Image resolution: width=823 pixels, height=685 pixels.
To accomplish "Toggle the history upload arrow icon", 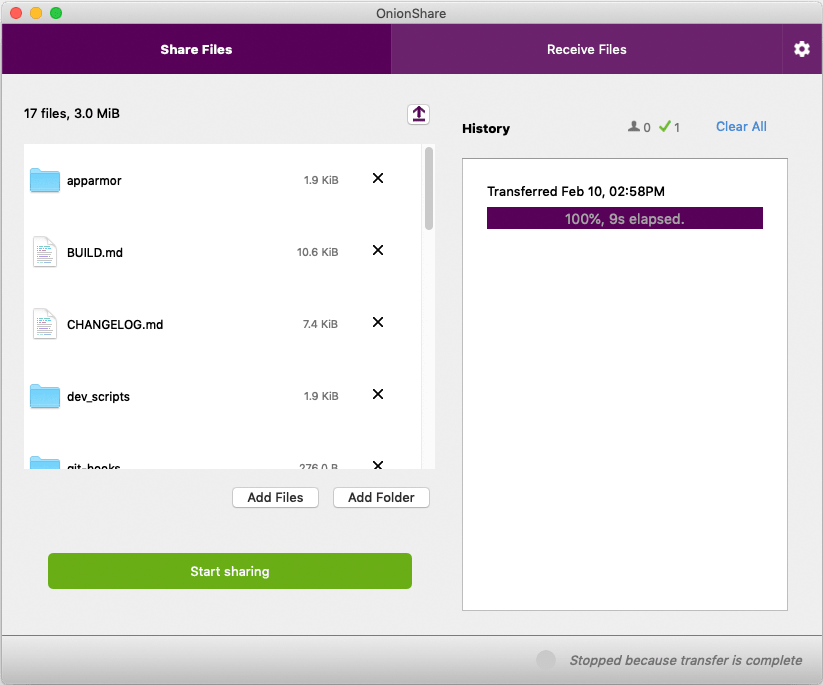I will pyautogui.click(x=418, y=114).
